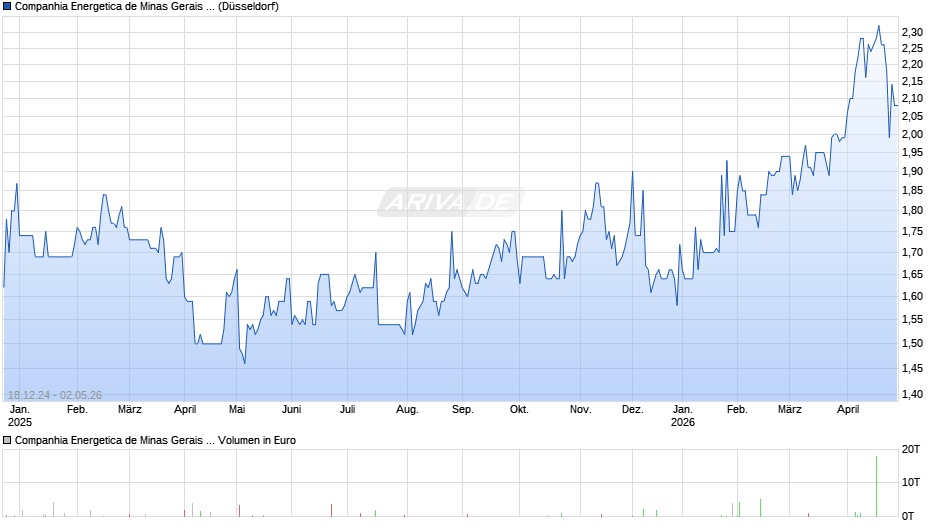Click the price axis label 1,70
The image size is (940, 526).
point(912,253)
